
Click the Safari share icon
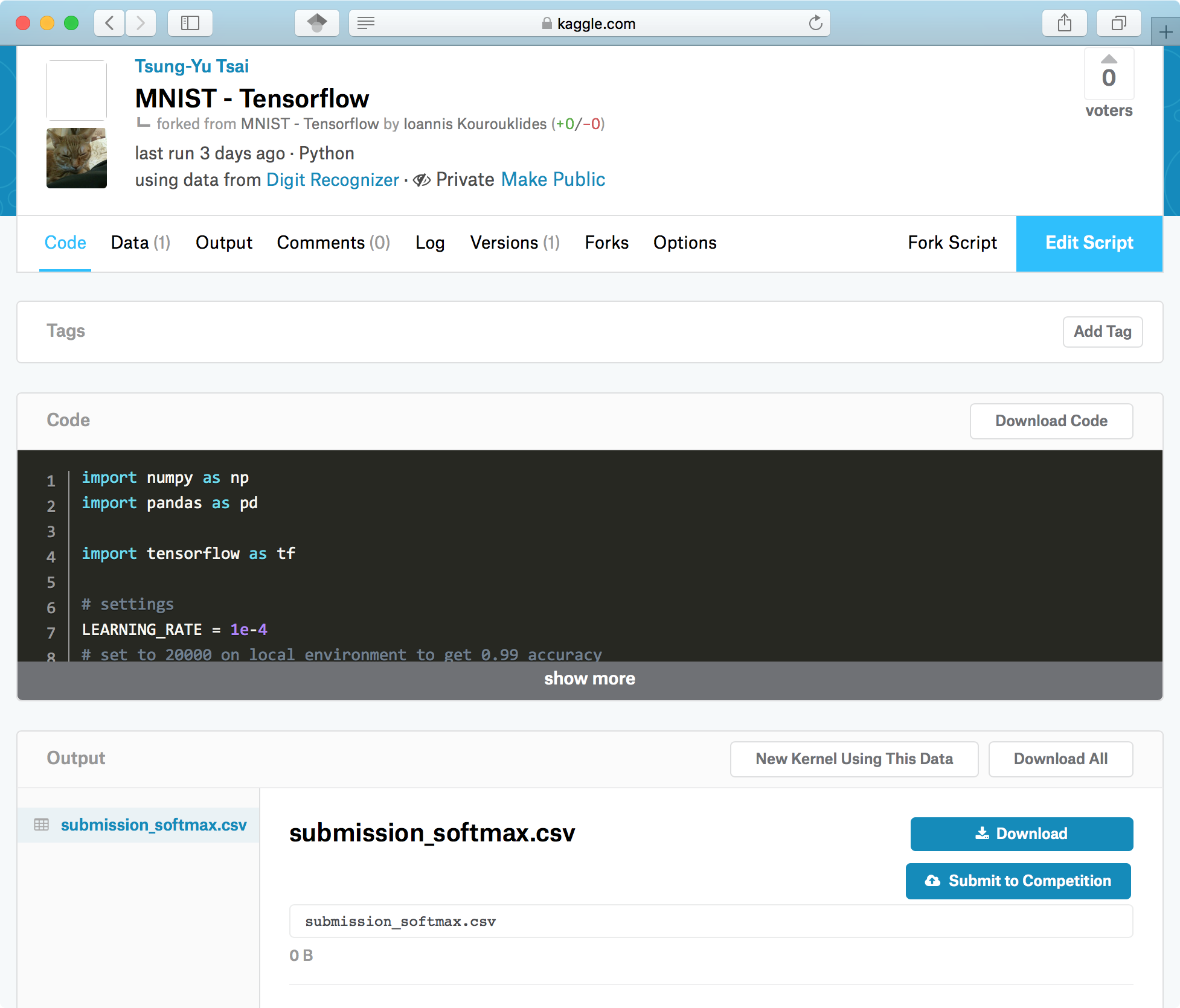(x=1064, y=24)
